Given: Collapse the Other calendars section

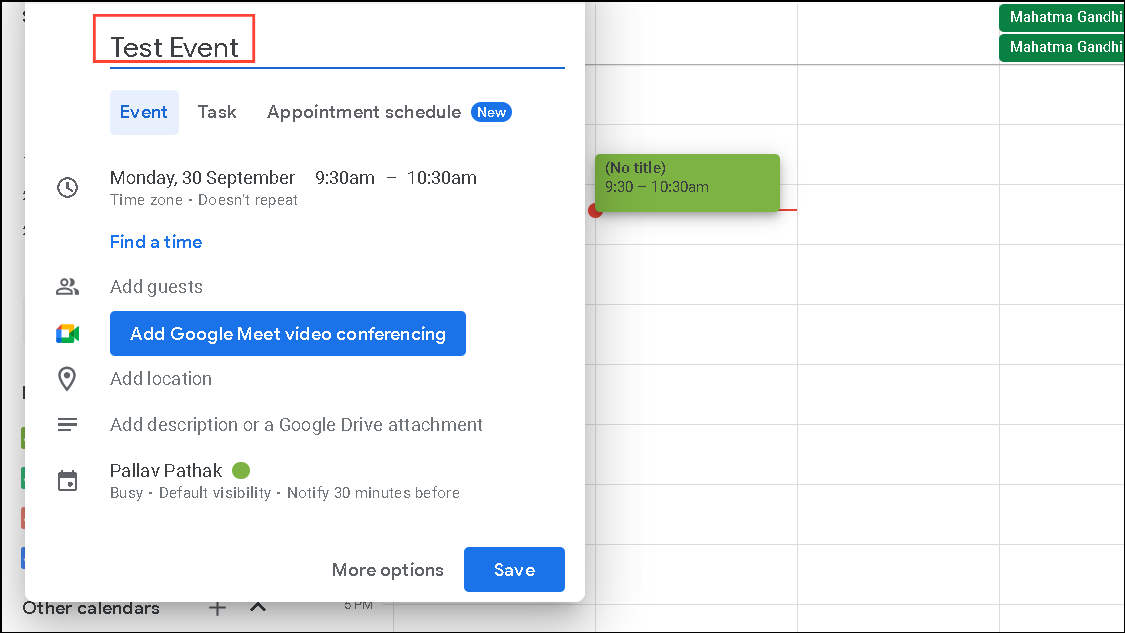Looking at the screenshot, I should [257, 607].
